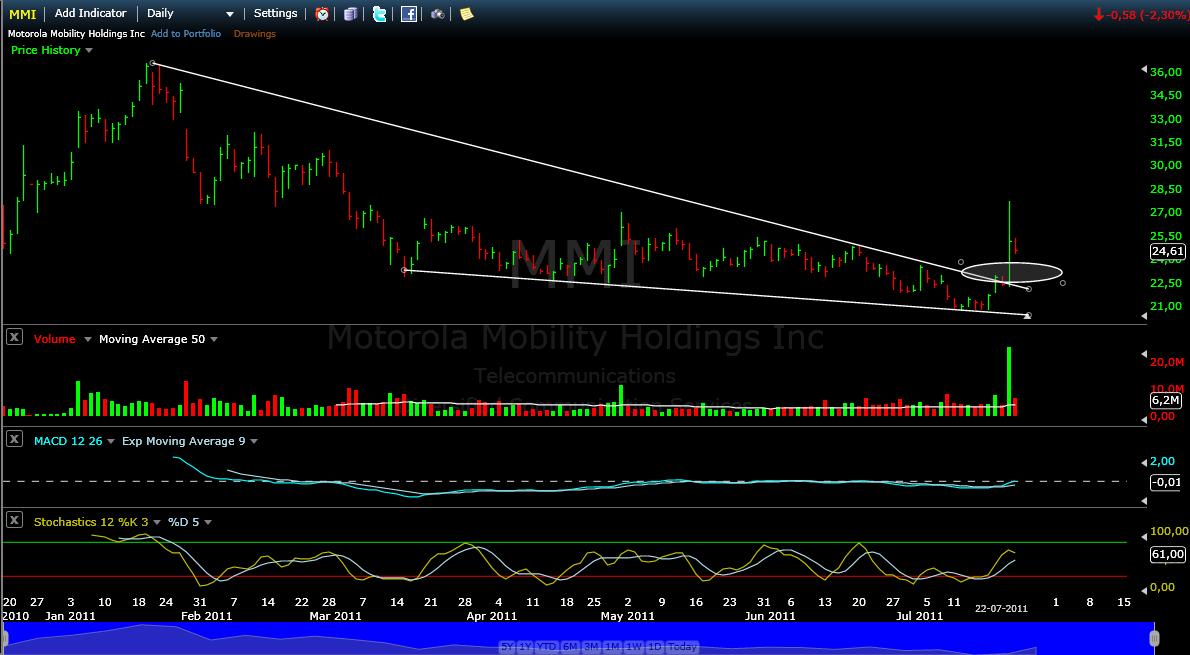Select the 1D time range
The width and height of the screenshot is (1190, 655).
point(655,647)
